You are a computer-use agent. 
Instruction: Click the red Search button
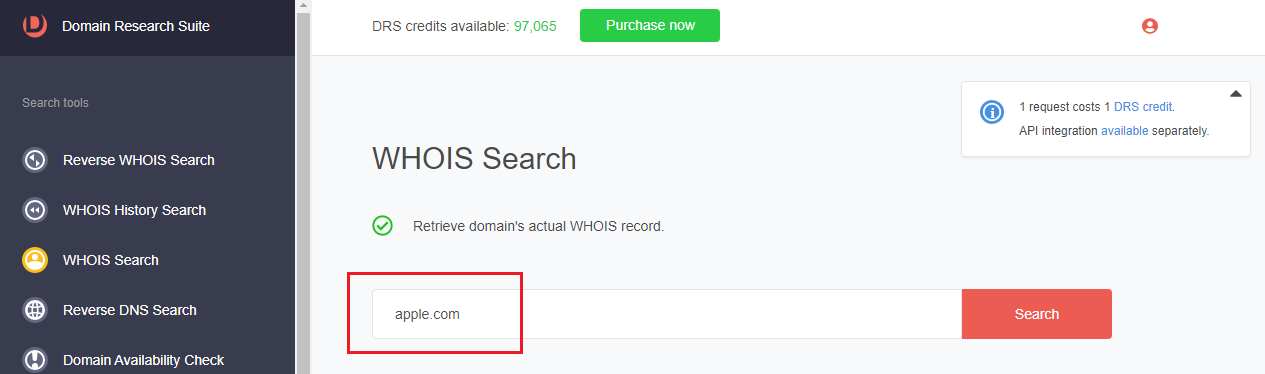(x=1036, y=314)
